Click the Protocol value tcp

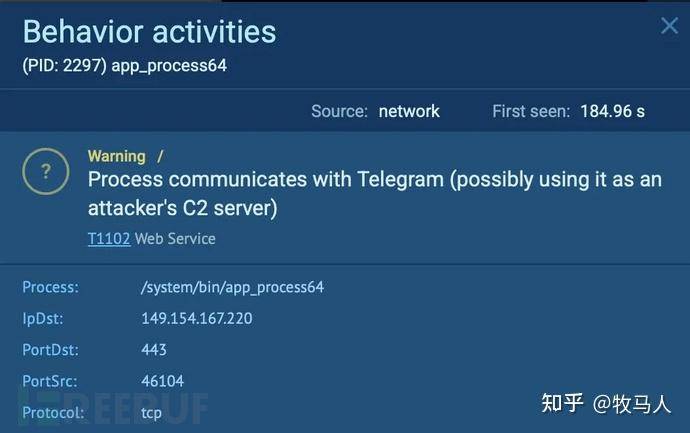tap(151, 413)
